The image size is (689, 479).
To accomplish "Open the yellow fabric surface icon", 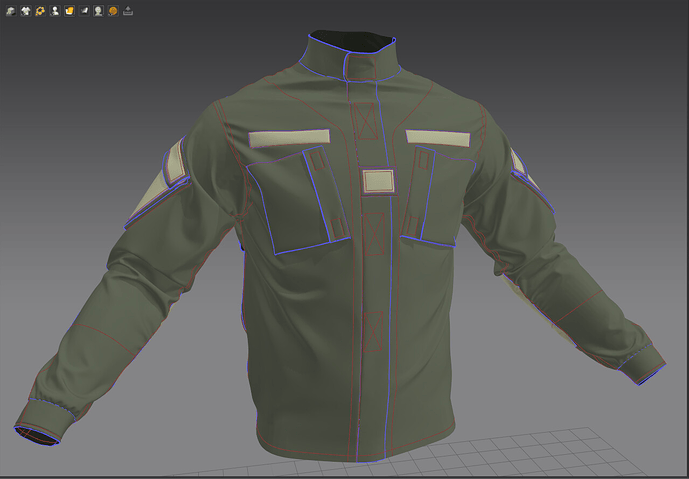I will pyautogui.click(x=69, y=11).
